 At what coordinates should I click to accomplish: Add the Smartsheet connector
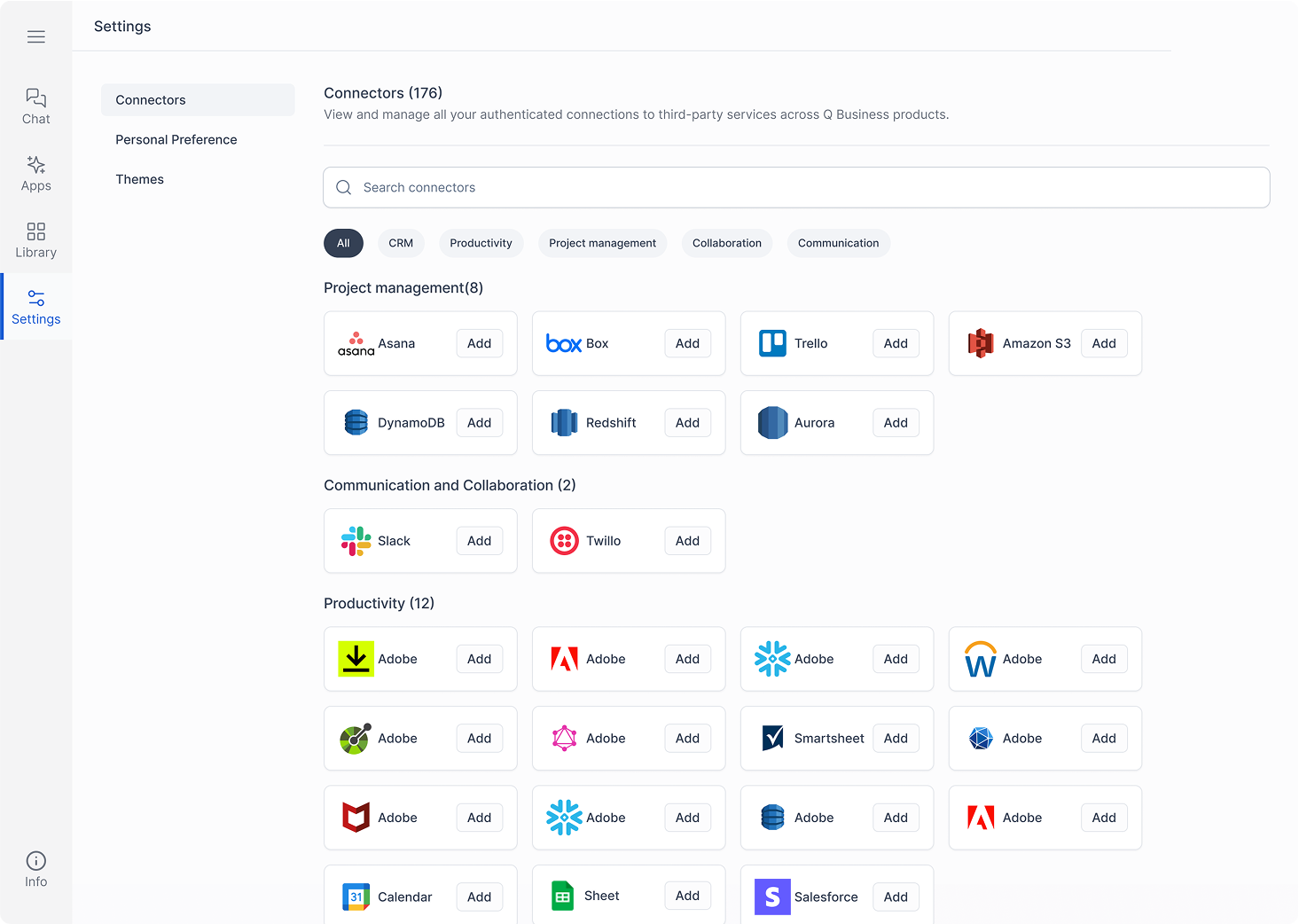tap(896, 739)
